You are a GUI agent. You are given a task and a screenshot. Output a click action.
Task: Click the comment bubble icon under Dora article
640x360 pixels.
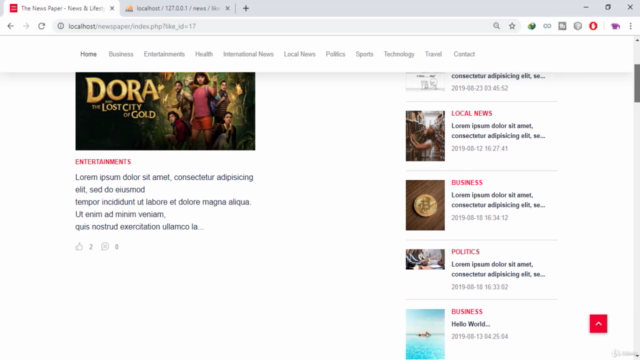click(x=105, y=246)
